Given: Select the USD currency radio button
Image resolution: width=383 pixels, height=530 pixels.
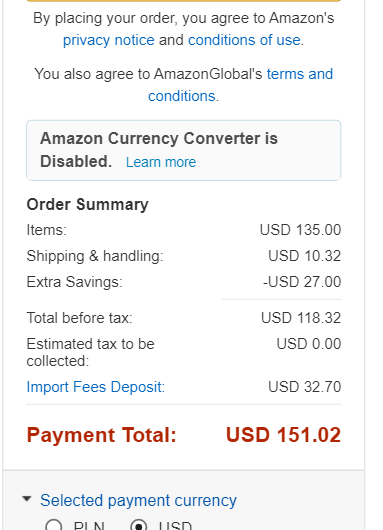Looking at the screenshot, I should [x=139, y=526].
